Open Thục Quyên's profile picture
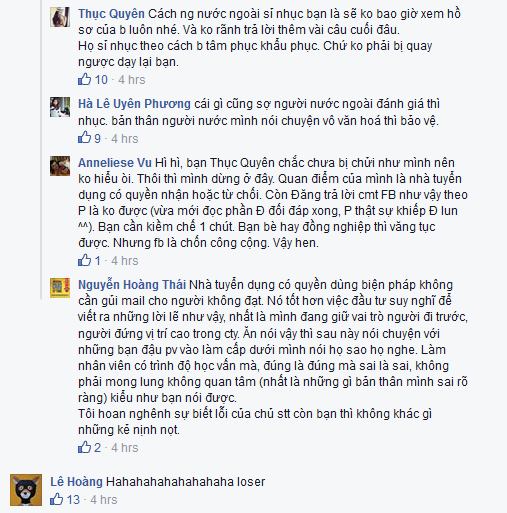Image resolution: width=507 pixels, height=513 pixels. point(60,17)
